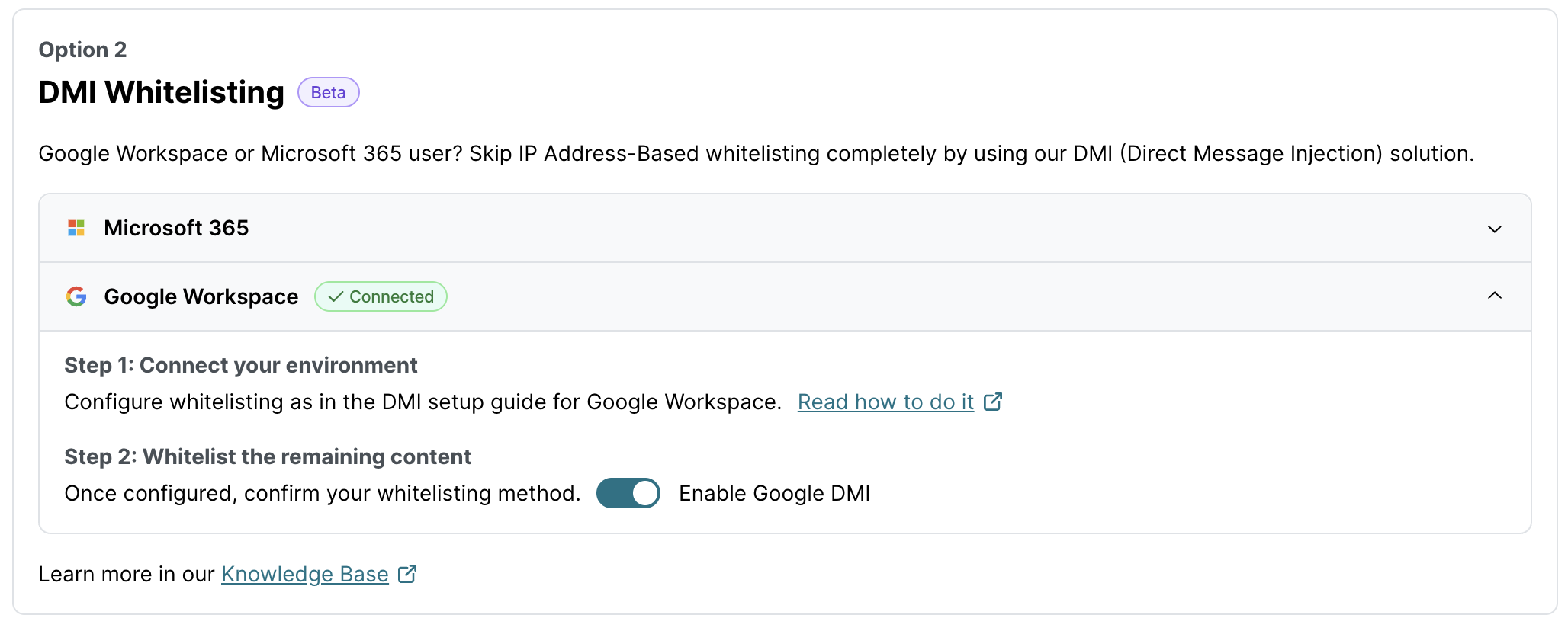Screen dimensions: 1568x631
Task: Click the Enable Google DMI label
Action: coord(774,493)
